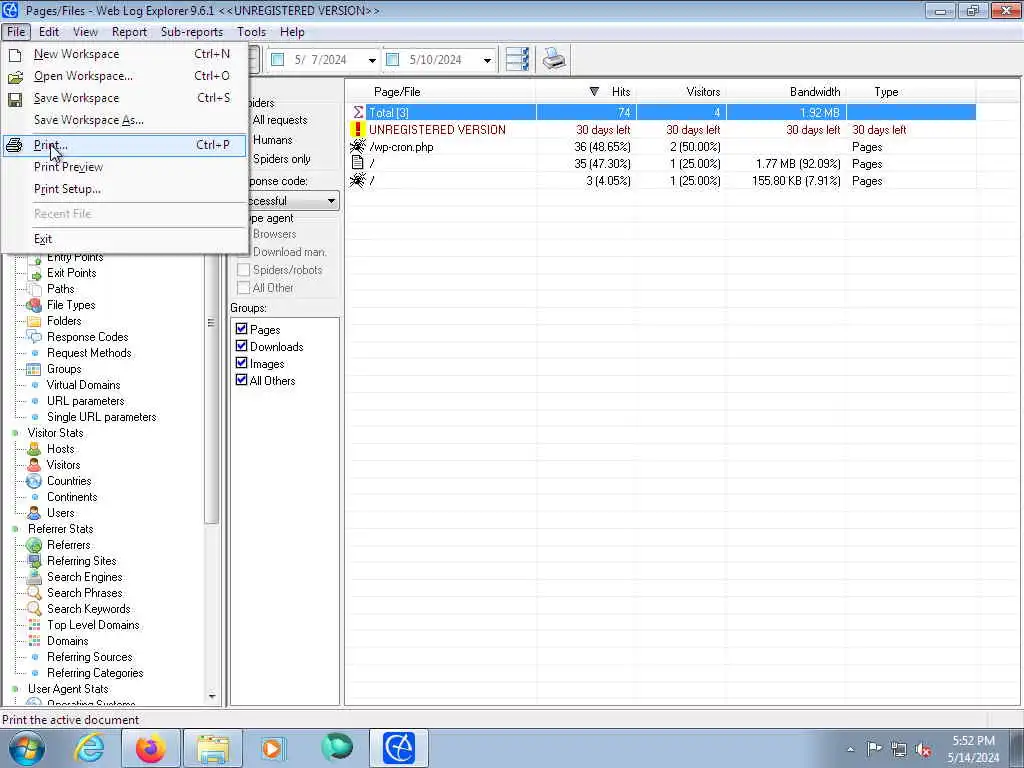The height and width of the screenshot is (768, 1024).
Task: Open Windows Media Player taskbar icon
Action: point(273,748)
